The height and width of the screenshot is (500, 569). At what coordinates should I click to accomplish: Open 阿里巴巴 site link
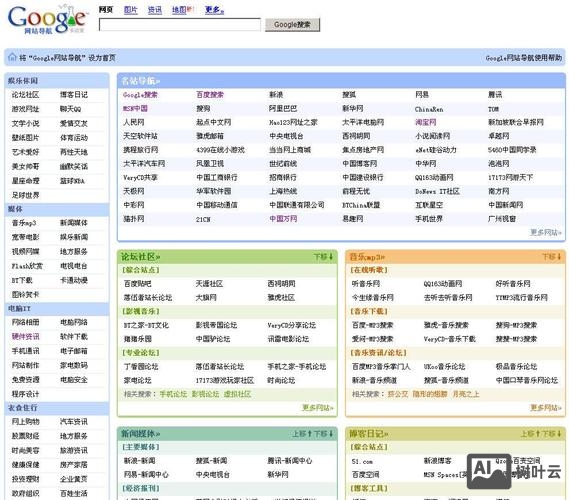283,108
